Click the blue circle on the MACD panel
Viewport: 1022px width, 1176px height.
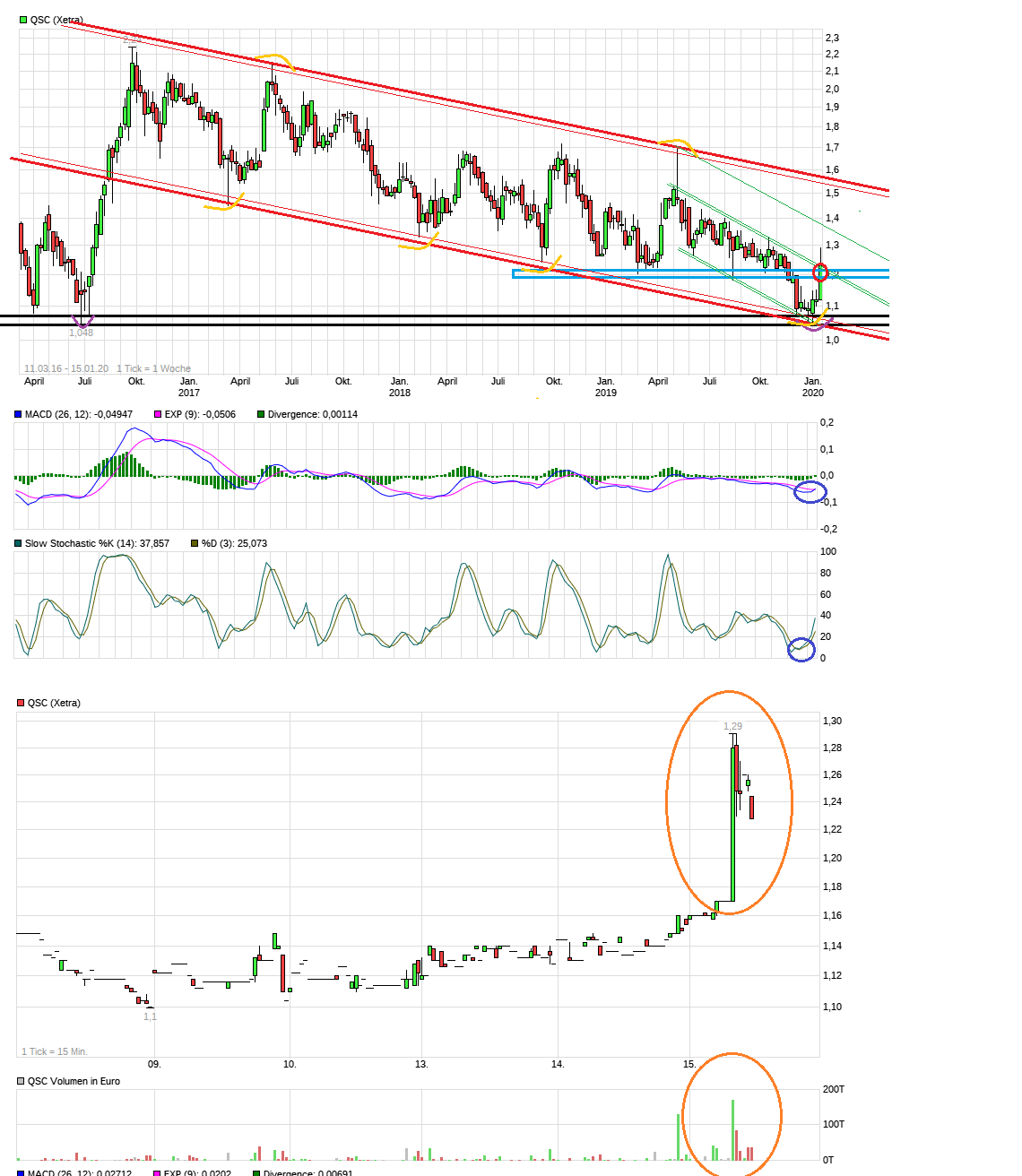[810, 491]
